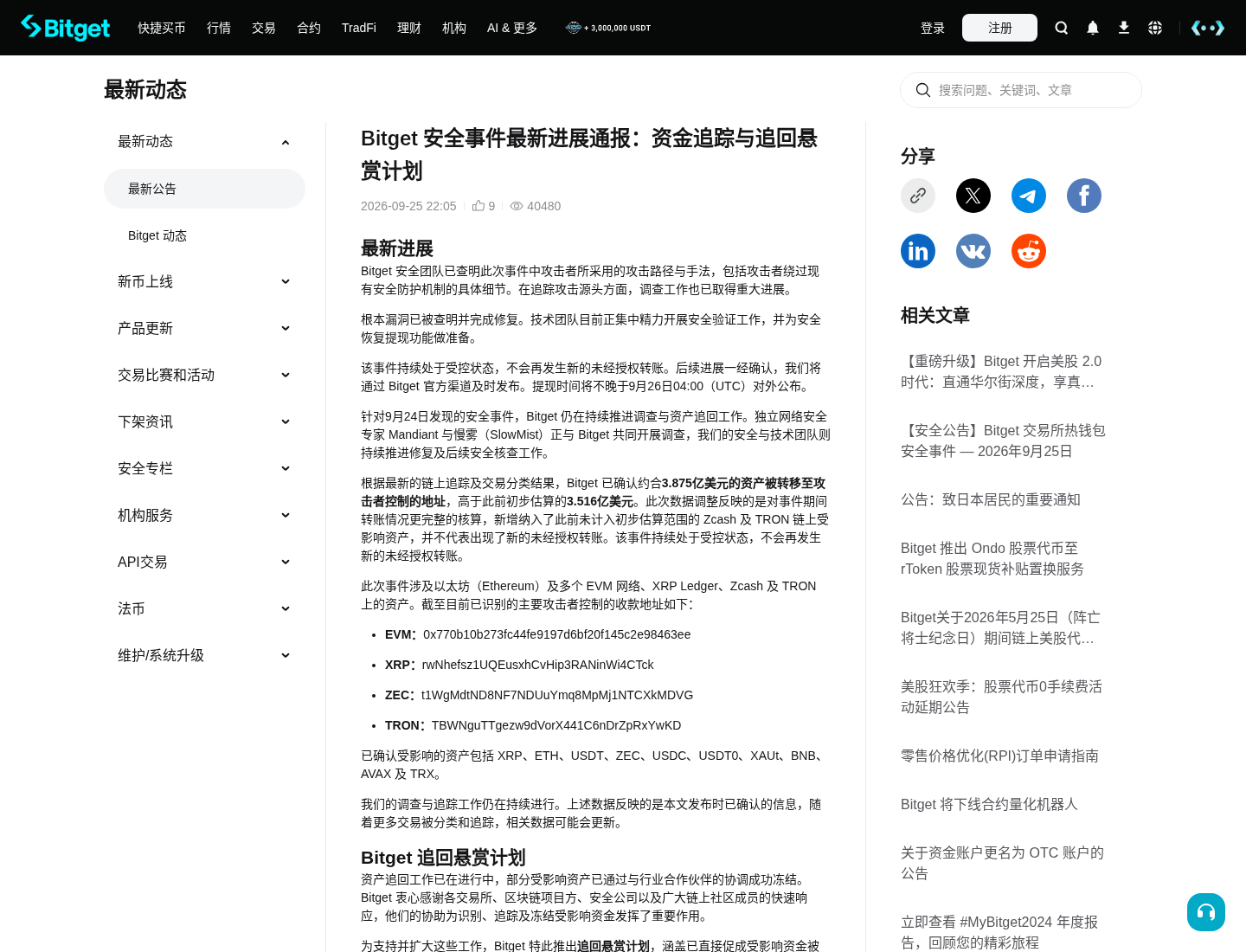This screenshot has height=952, width=1246.
Task: Click the 3,000,000 USDT promo banner
Action: point(607,28)
